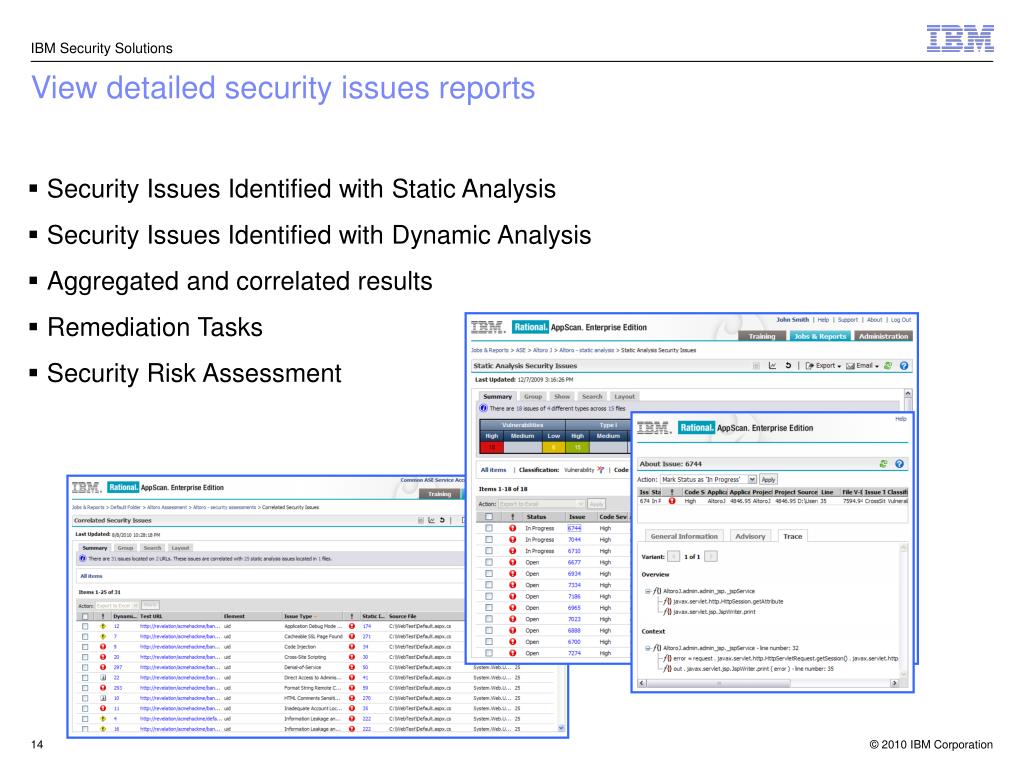Click the red High vulnerabilities count cell
1024x768 pixels.
coord(492,447)
